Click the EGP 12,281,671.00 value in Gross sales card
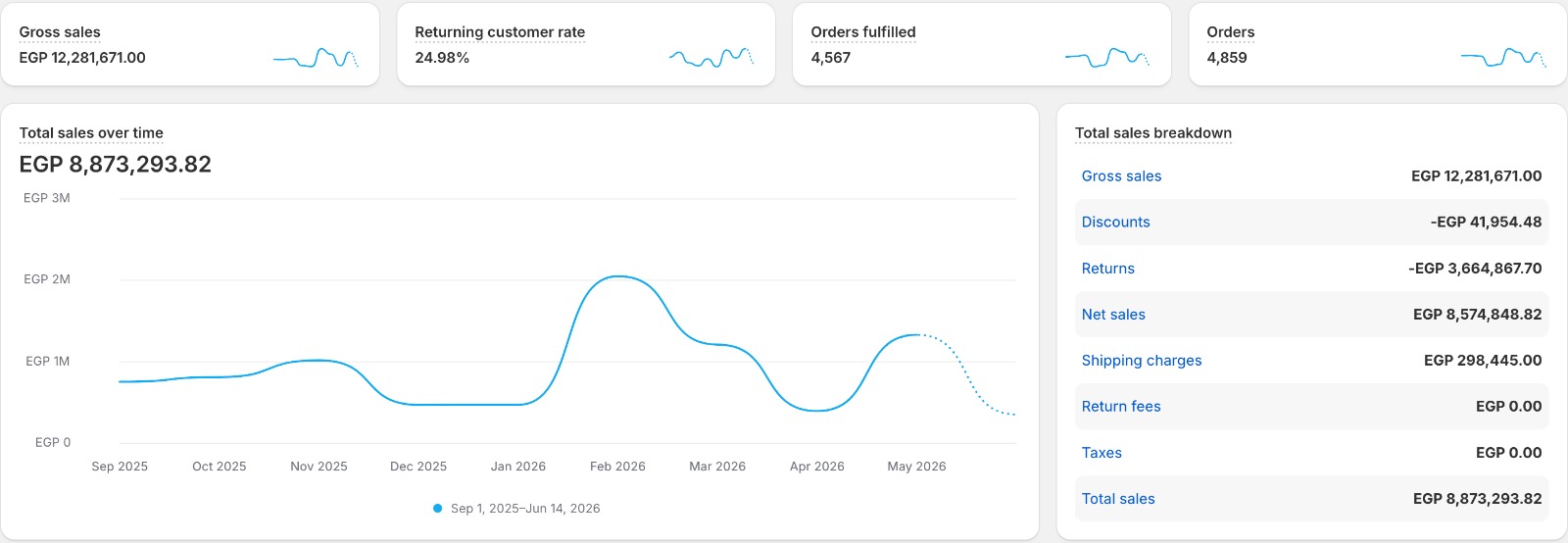 [x=82, y=58]
